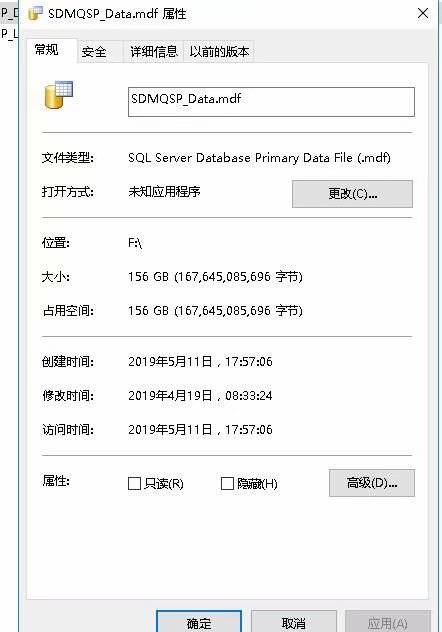This screenshot has height=632, width=442.
Task: Click the location value F:\
Action: click(x=135, y=243)
